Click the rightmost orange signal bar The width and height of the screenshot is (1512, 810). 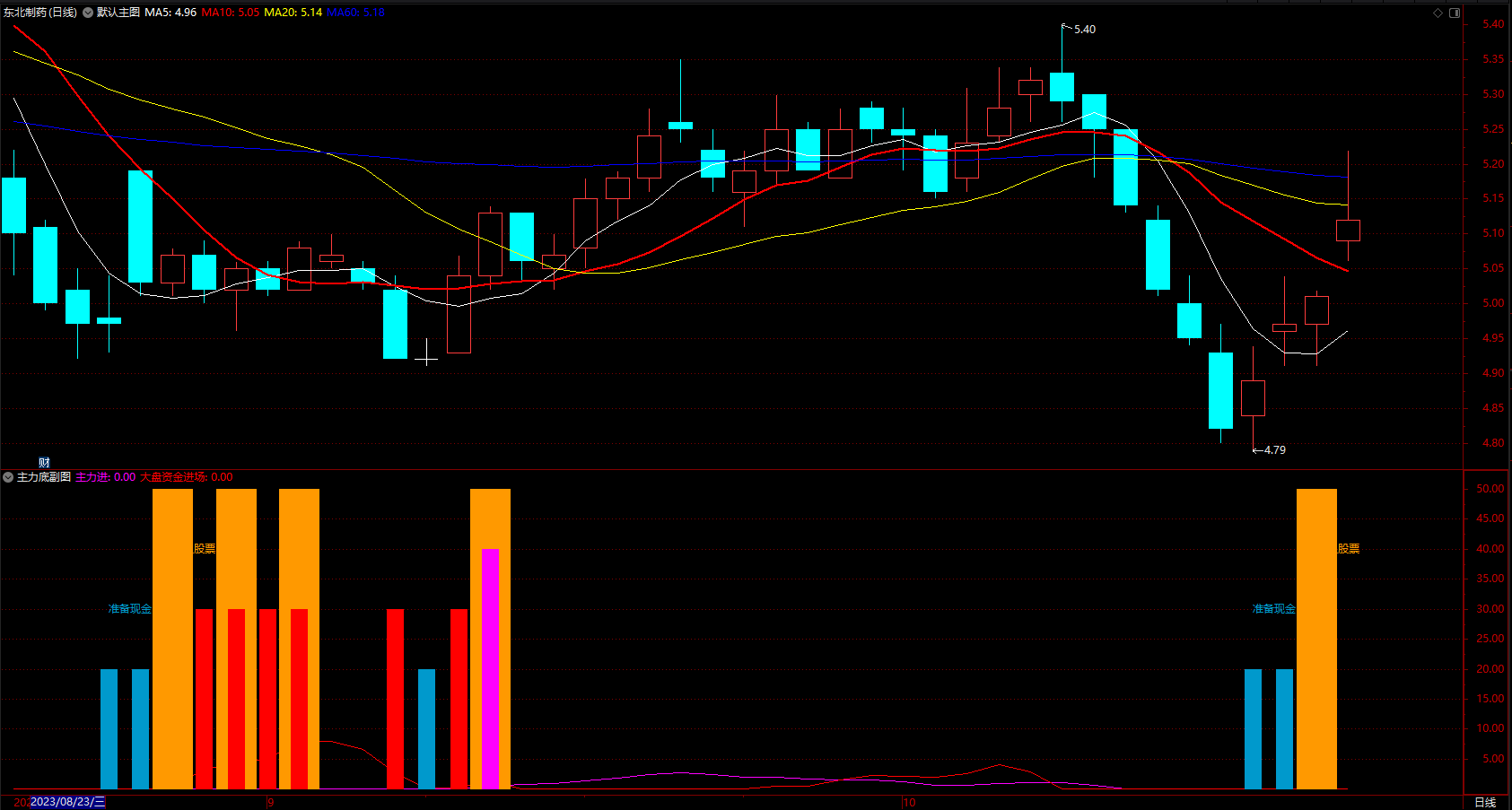pyautogui.click(x=1316, y=639)
